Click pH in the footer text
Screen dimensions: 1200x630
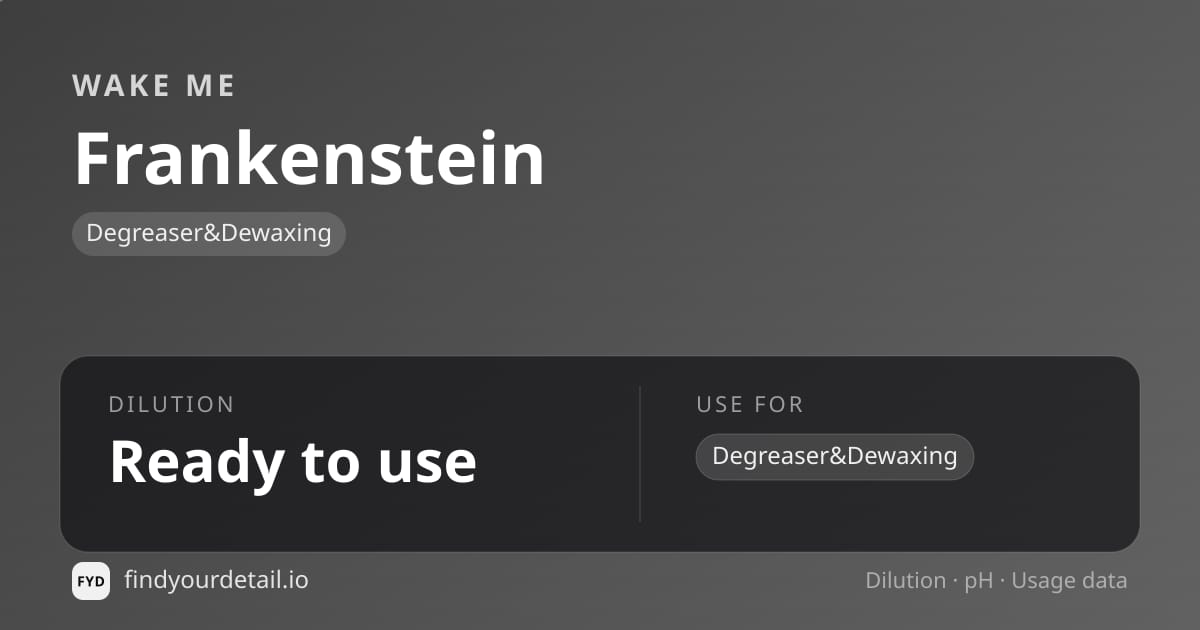(979, 582)
